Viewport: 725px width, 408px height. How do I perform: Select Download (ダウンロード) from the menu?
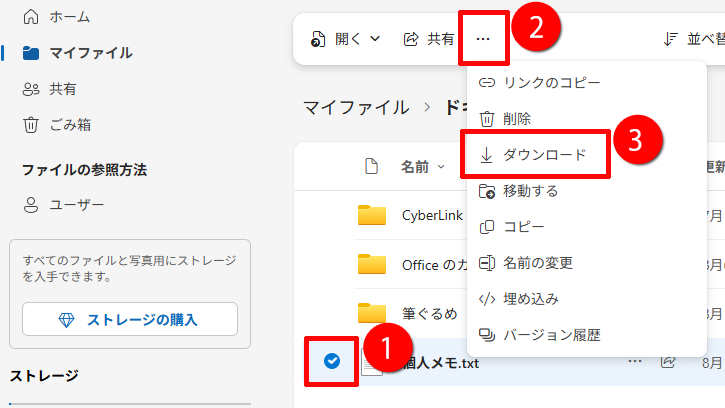533,155
